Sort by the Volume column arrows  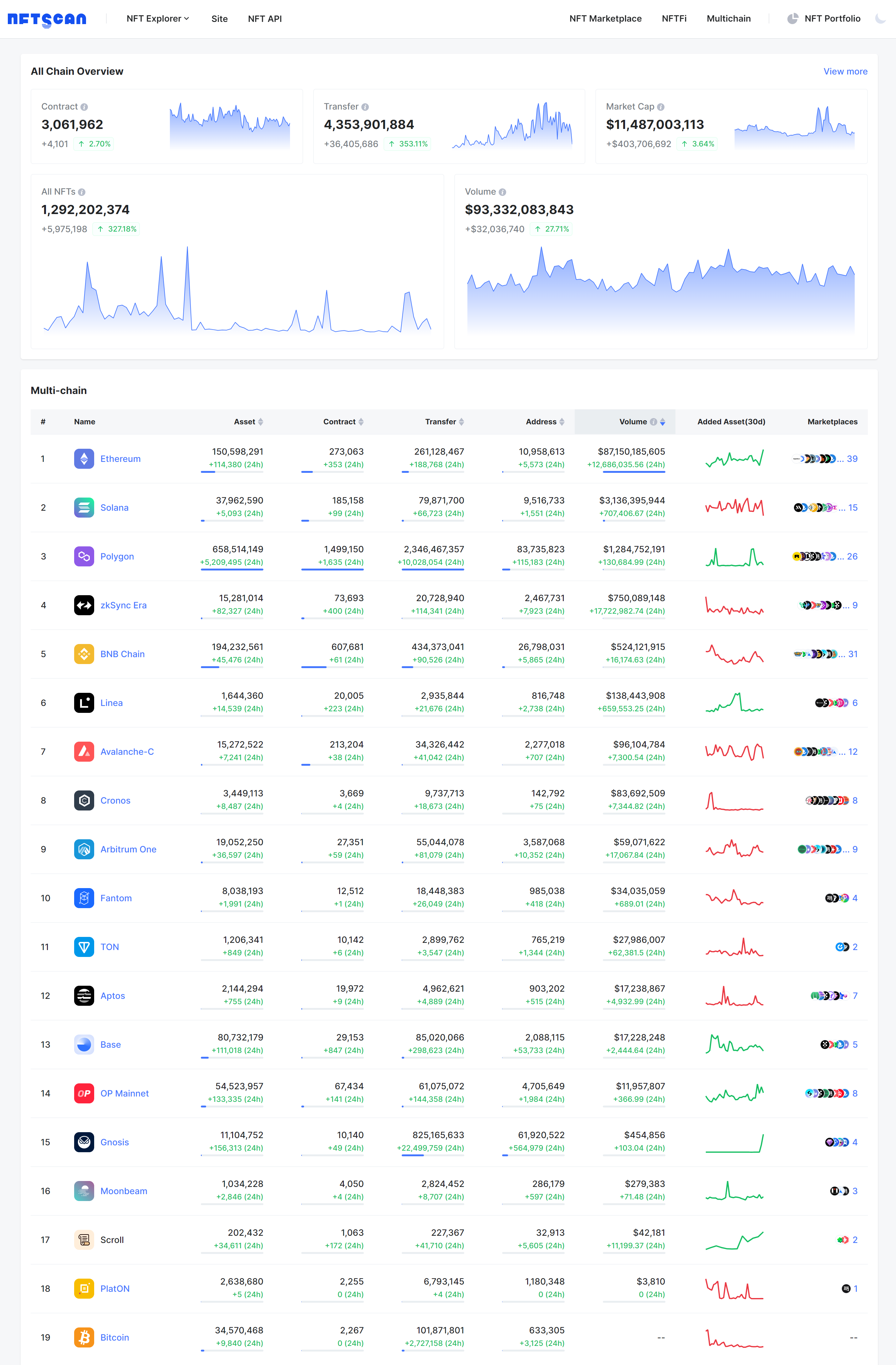[663, 422]
